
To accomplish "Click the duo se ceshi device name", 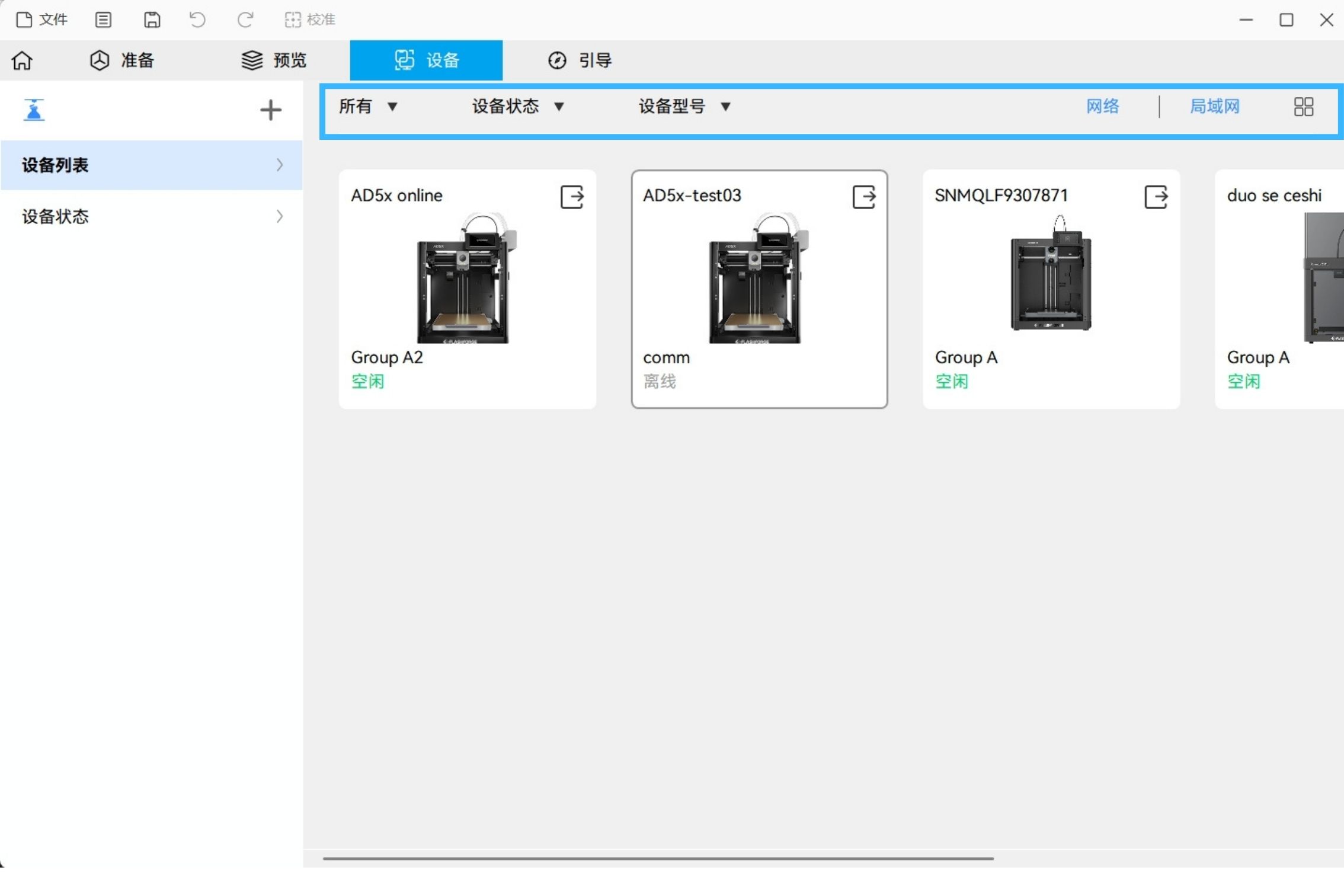I will click(1274, 196).
